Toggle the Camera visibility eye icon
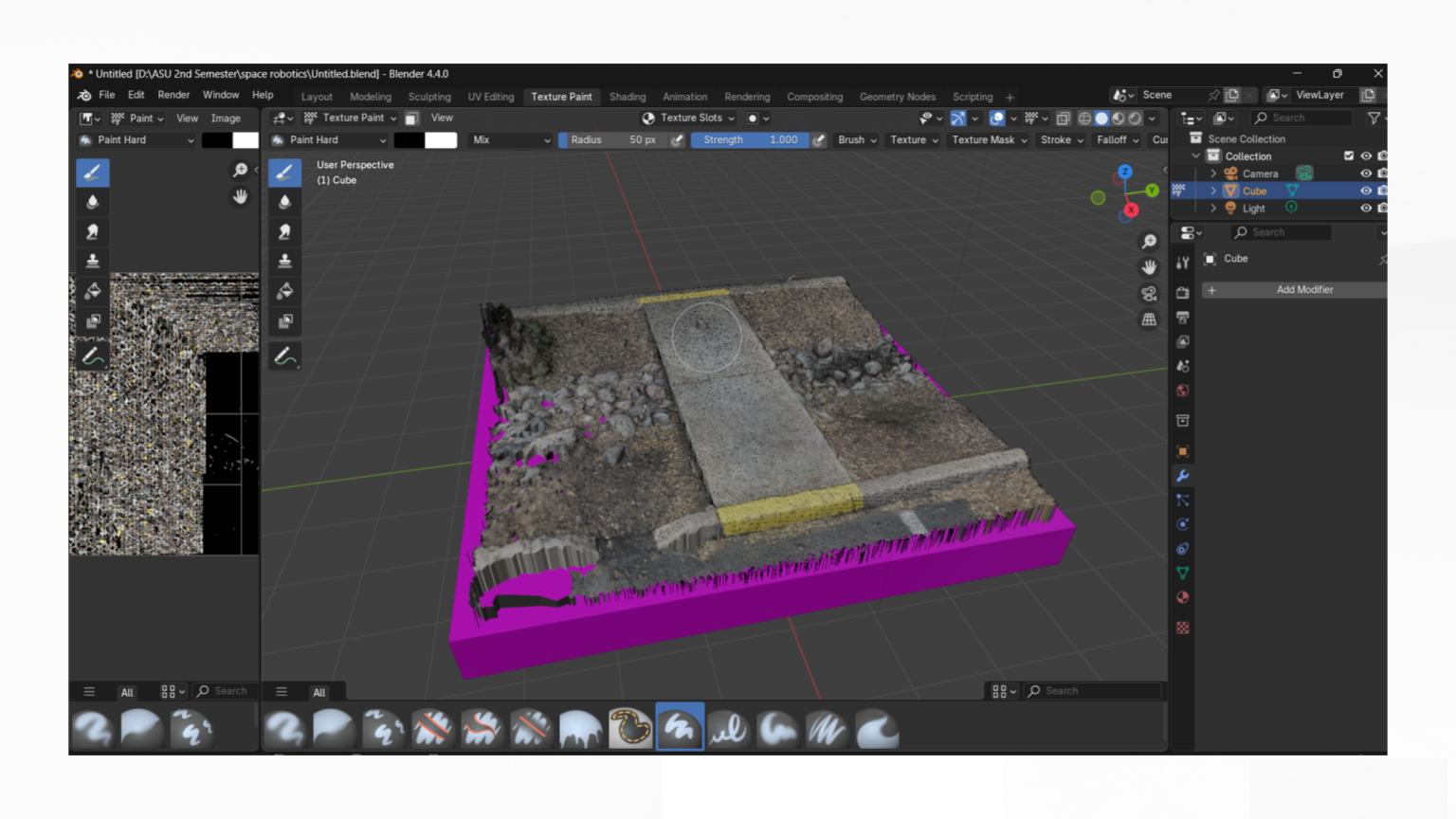1456x819 pixels. 1366,173
